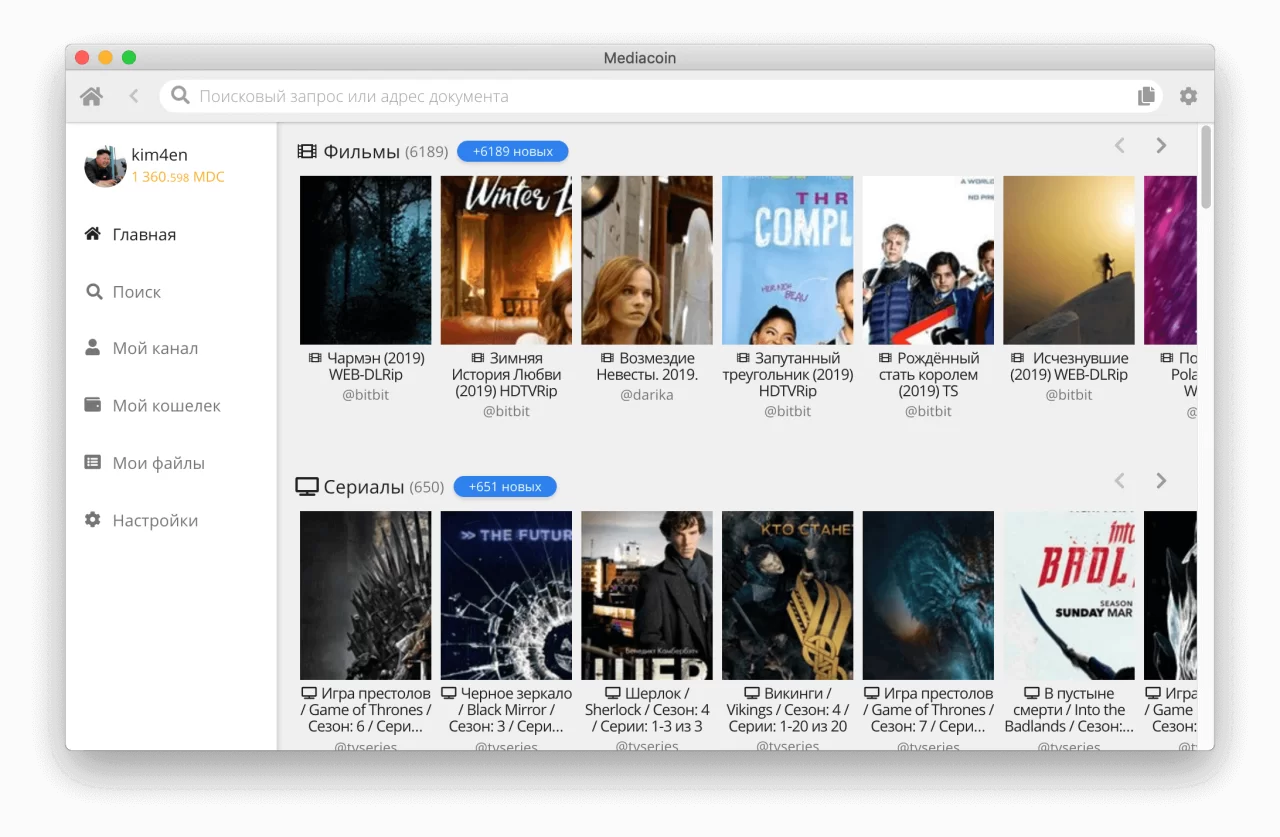Open Мой кошелек in the sidebar
This screenshot has height=837, width=1280.
click(166, 406)
